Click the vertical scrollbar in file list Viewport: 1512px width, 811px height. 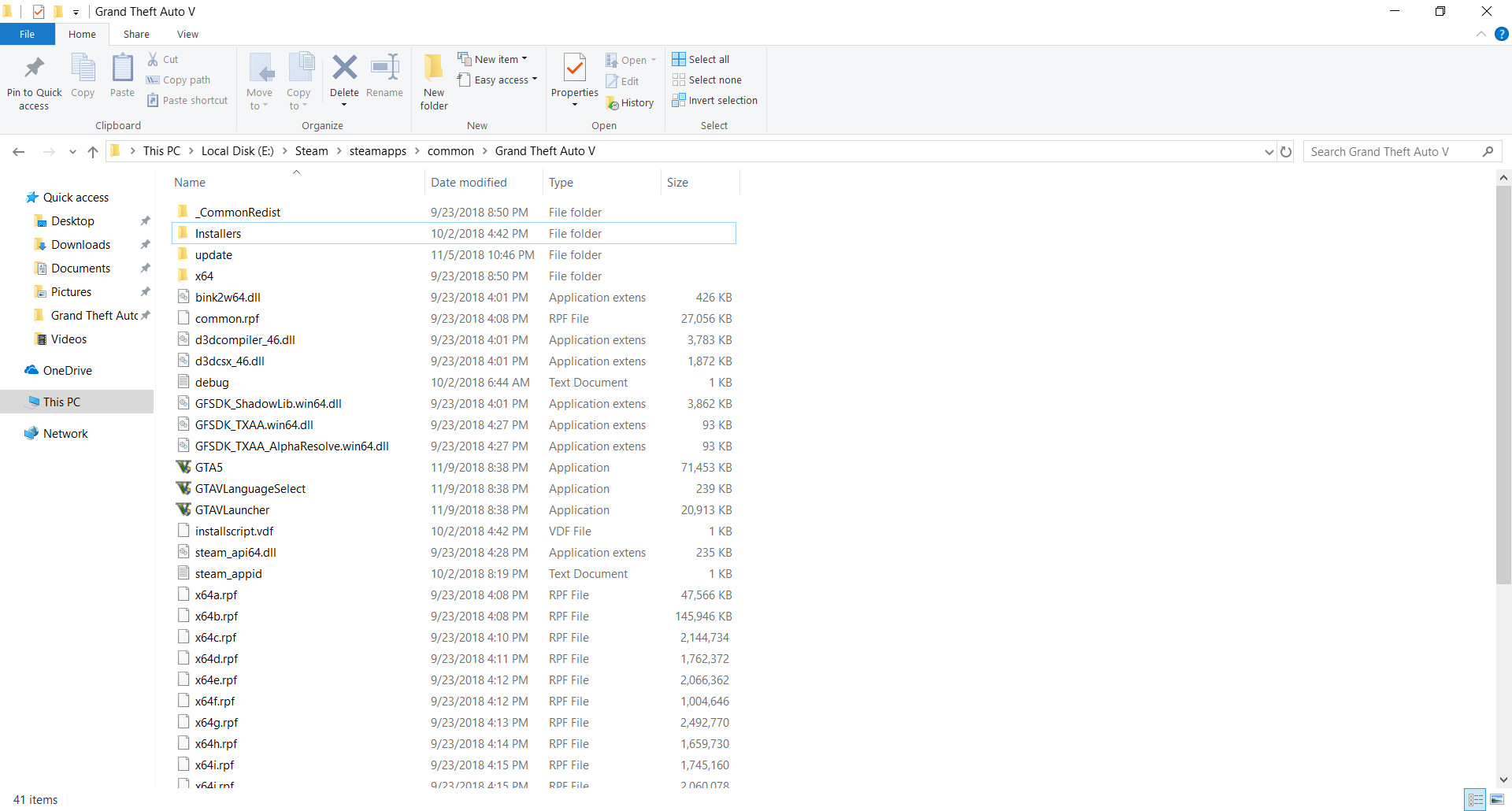tap(1503, 386)
